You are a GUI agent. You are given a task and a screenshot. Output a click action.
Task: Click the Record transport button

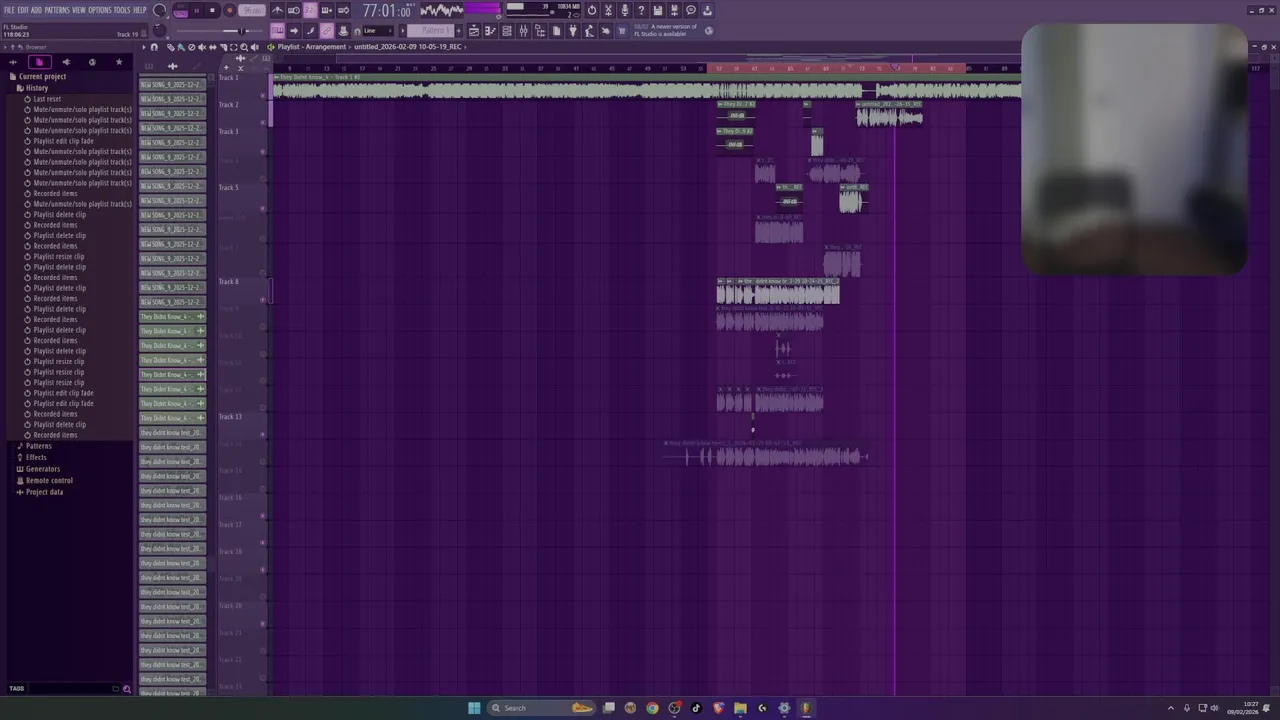pos(229,10)
